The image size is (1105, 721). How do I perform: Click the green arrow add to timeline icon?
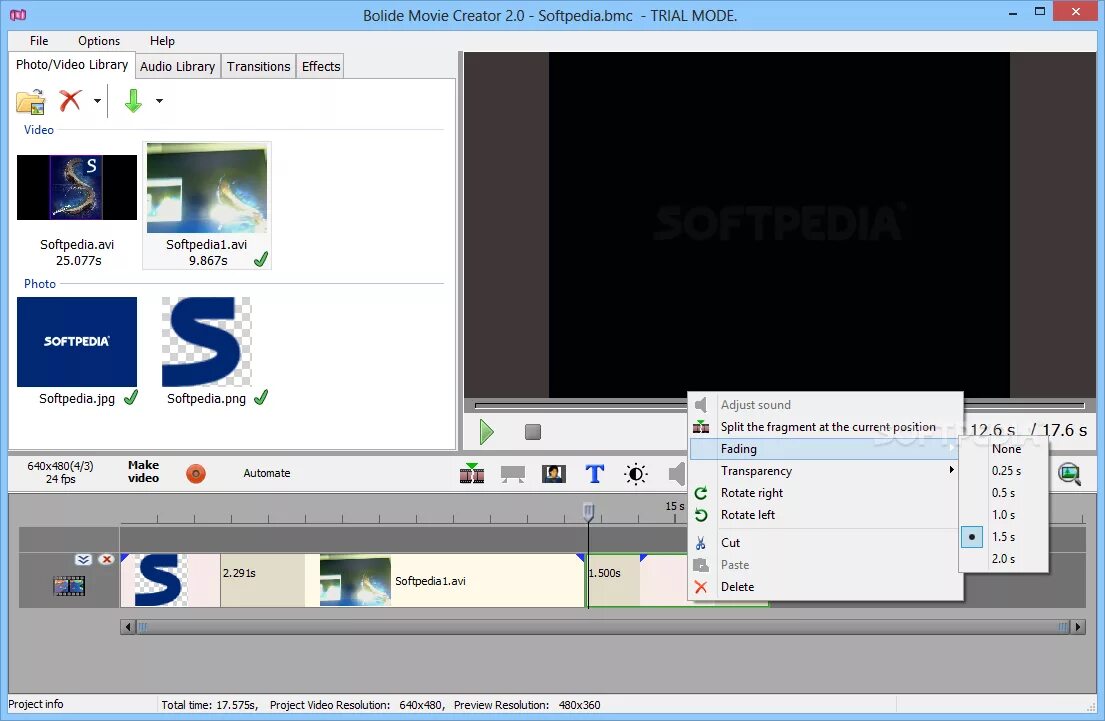(x=133, y=101)
